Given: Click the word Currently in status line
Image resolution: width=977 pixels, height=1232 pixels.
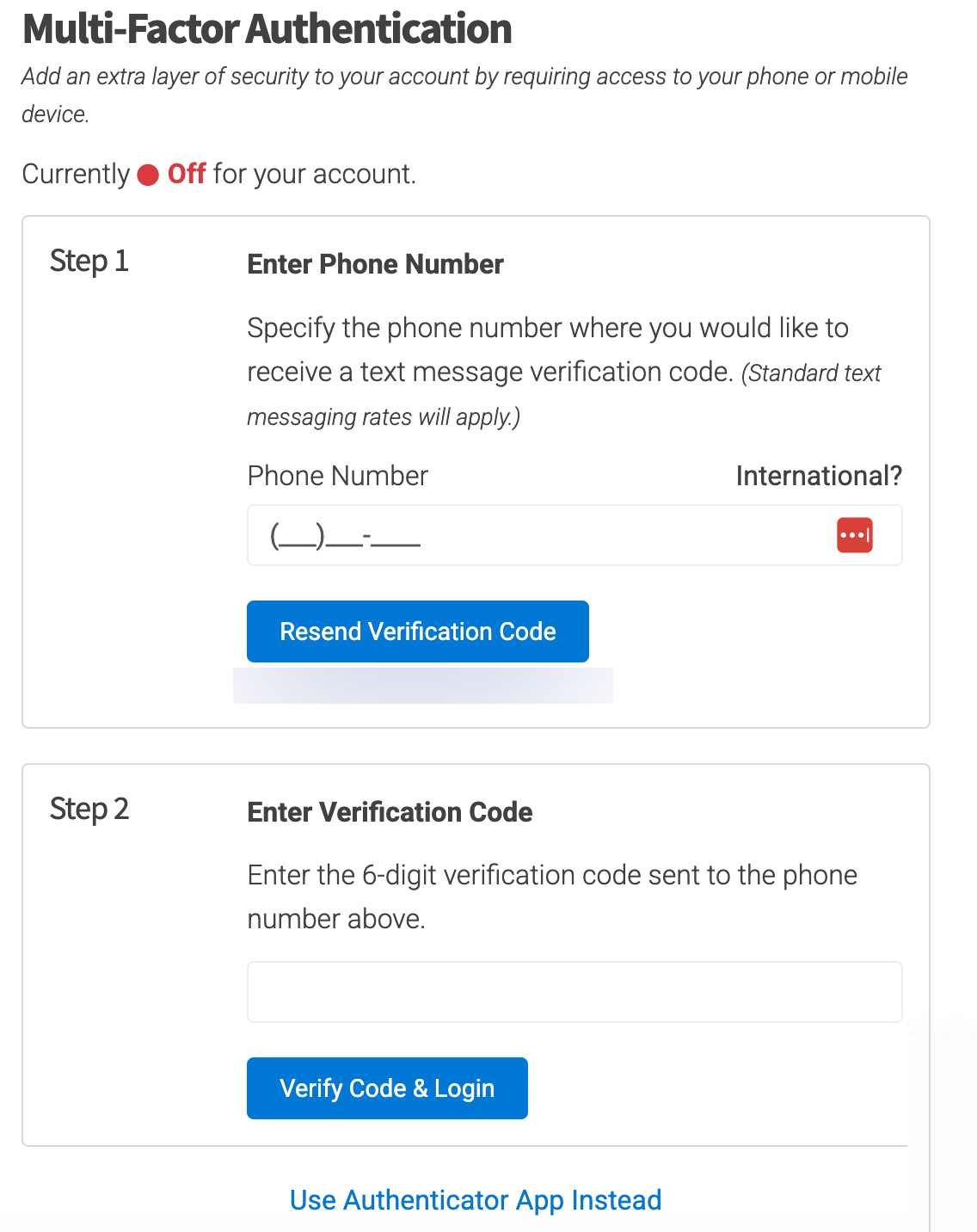Looking at the screenshot, I should pyautogui.click(x=76, y=174).
